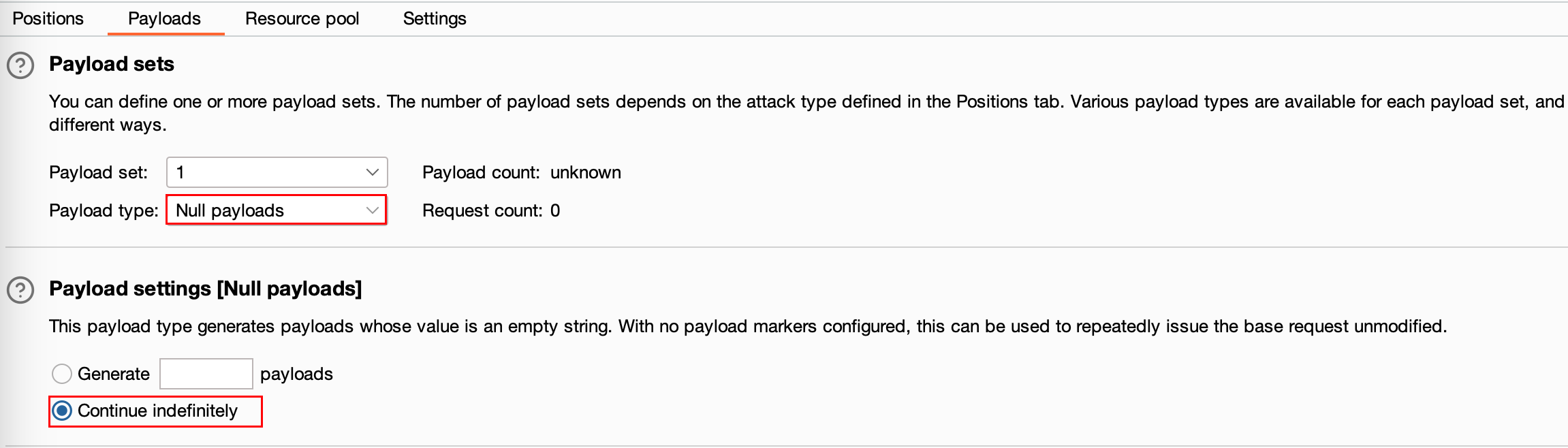Viewport: 1568px width, 448px height.
Task: Click the Continue indefinitely label text
Action: coord(158,411)
